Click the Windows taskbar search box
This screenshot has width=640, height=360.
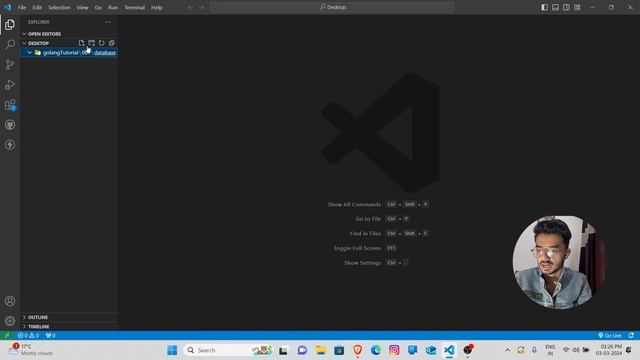coord(228,350)
